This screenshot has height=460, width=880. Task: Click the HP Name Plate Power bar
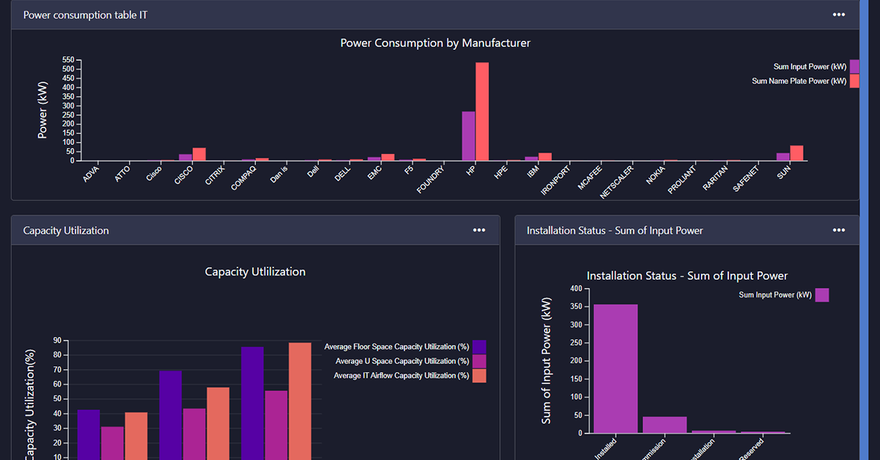482,112
